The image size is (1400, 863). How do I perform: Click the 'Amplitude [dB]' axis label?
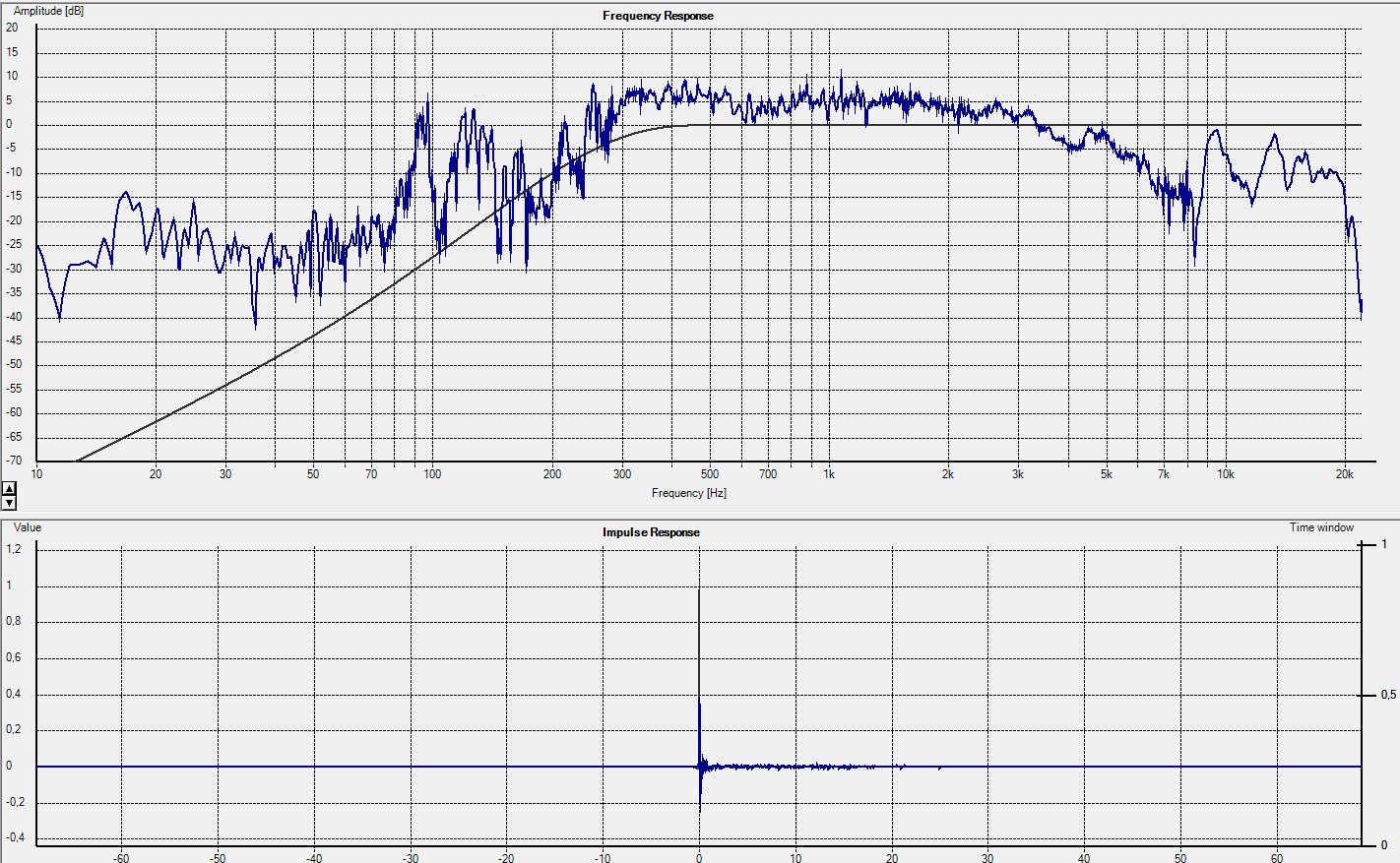point(48,11)
